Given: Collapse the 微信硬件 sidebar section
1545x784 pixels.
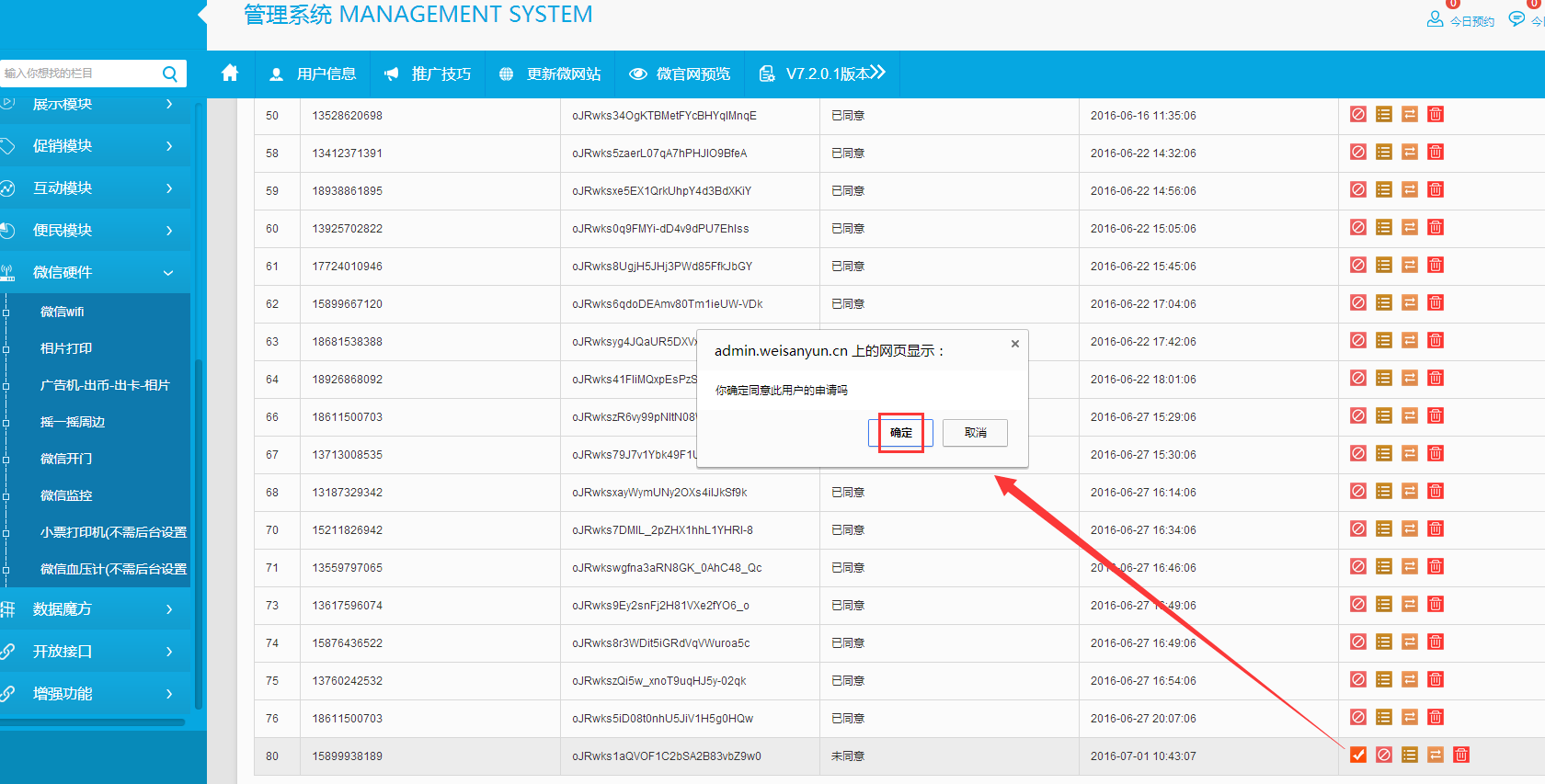Looking at the screenshot, I should (x=96, y=272).
